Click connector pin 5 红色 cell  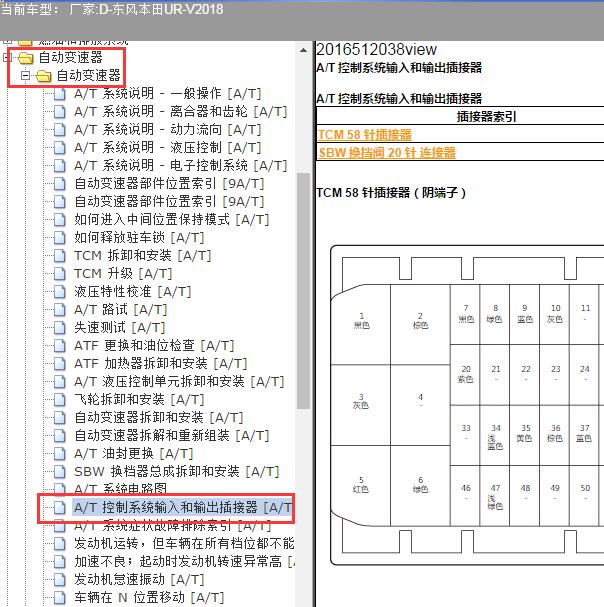coord(361,485)
